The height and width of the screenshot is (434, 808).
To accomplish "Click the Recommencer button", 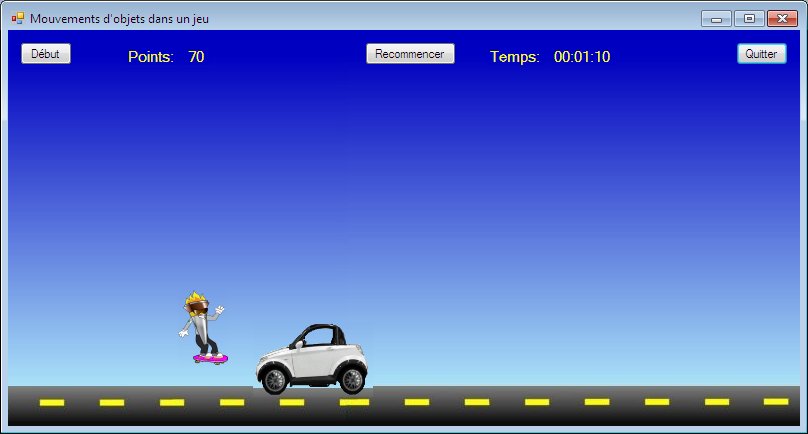I will 410,54.
